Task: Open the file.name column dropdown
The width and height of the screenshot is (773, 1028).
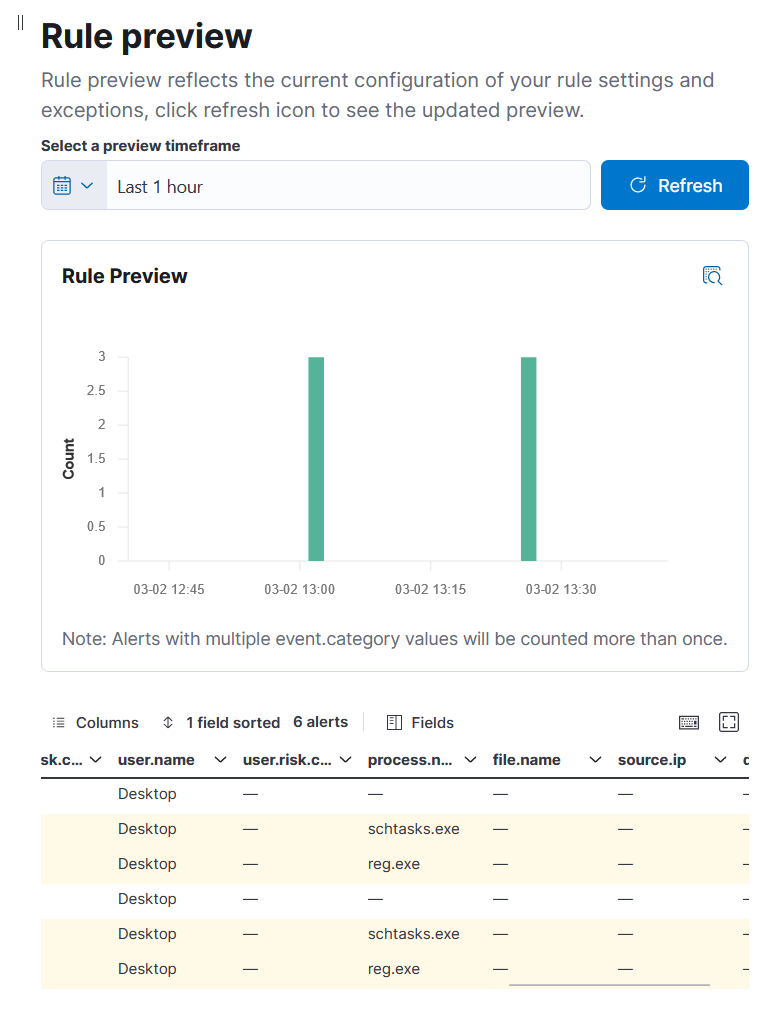Action: click(595, 760)
